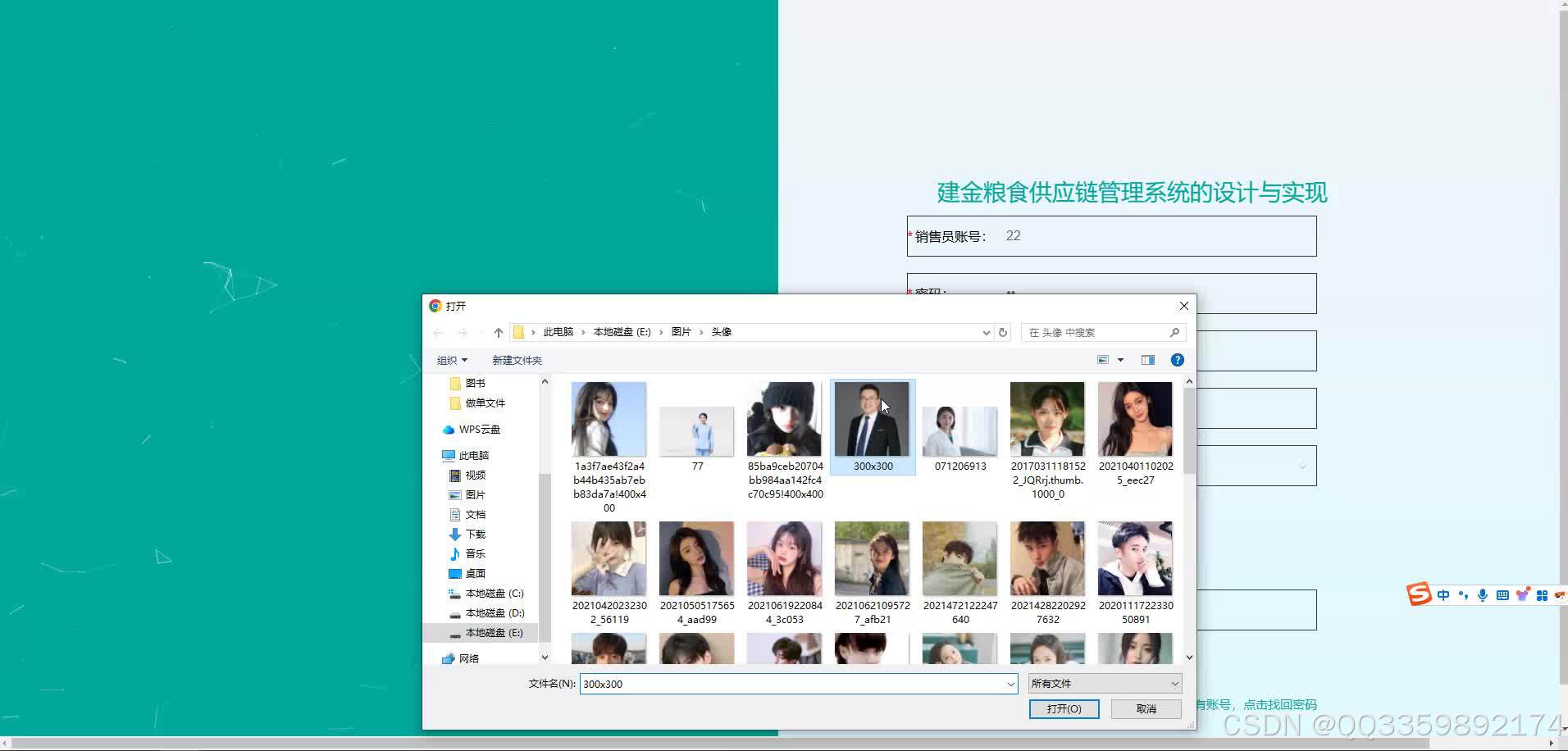
Task: Select the 85ba9ceb20704 image thumbnail
Action: click(x=784, y=419)
